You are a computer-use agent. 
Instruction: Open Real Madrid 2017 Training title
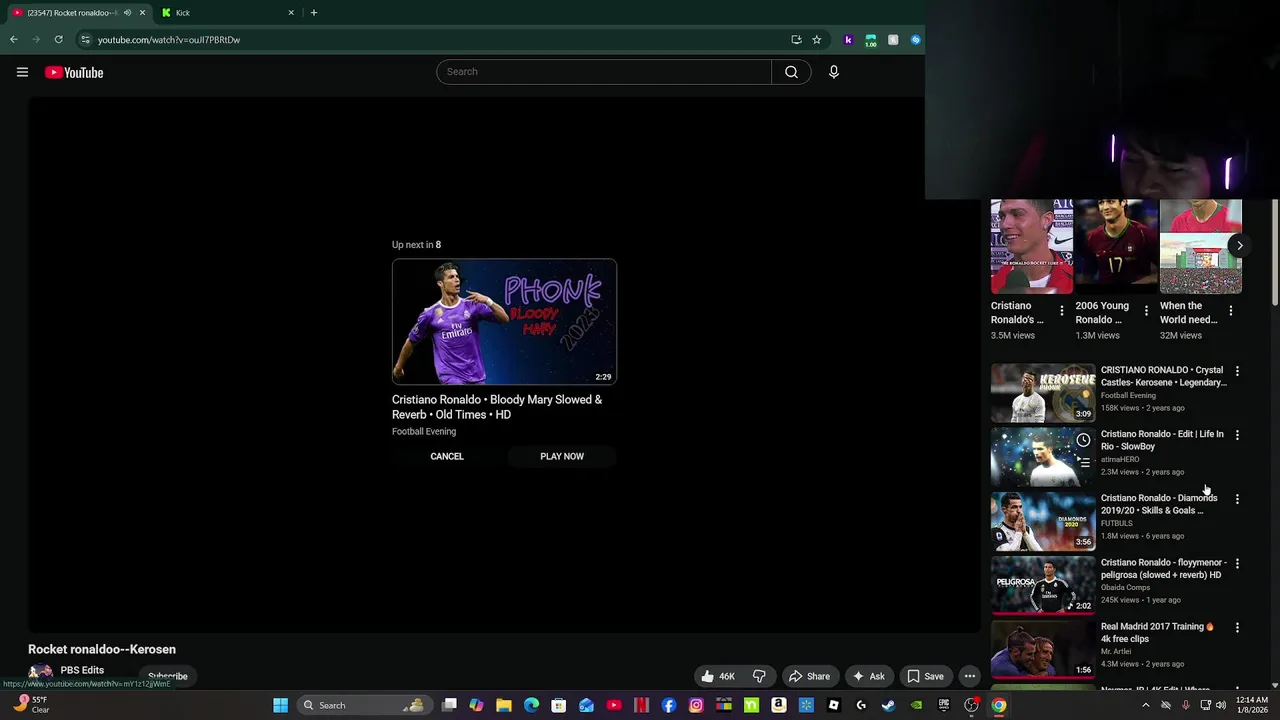click(x=1157, y=633)
